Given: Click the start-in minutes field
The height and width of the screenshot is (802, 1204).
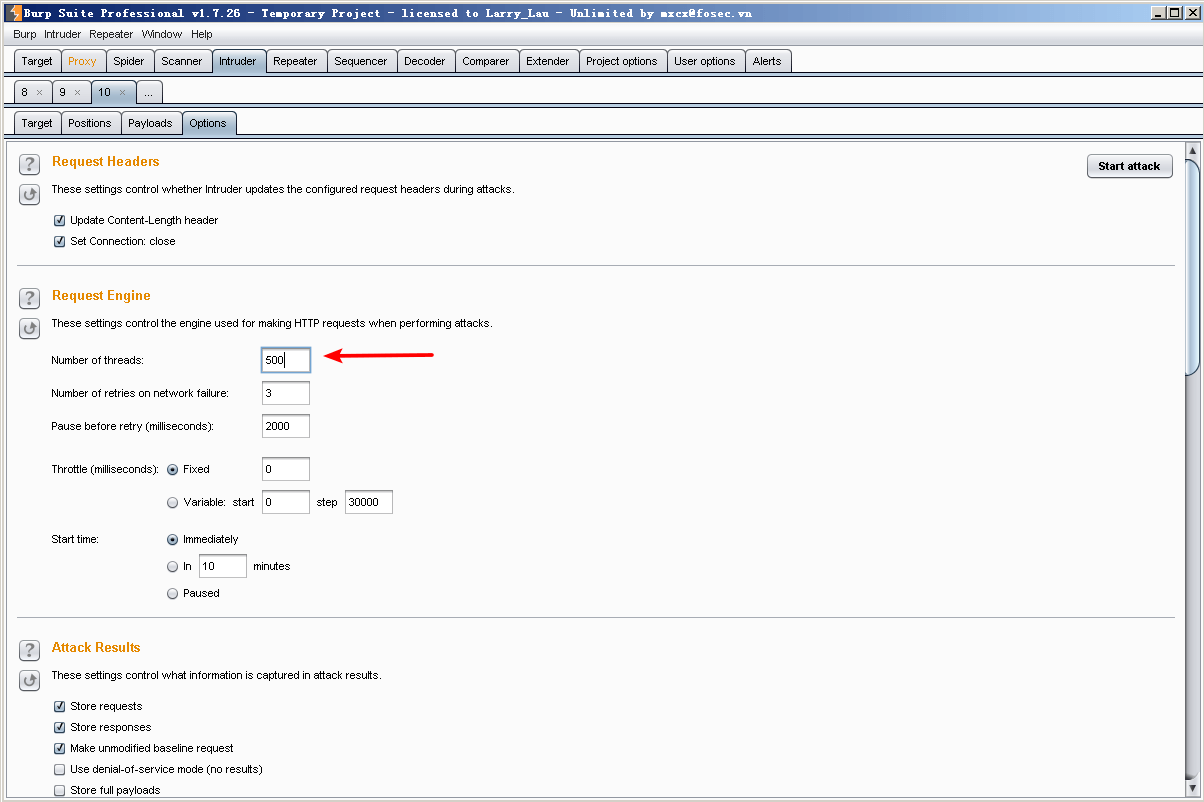Looking at the screenshot, I should (x=223, y=566).
